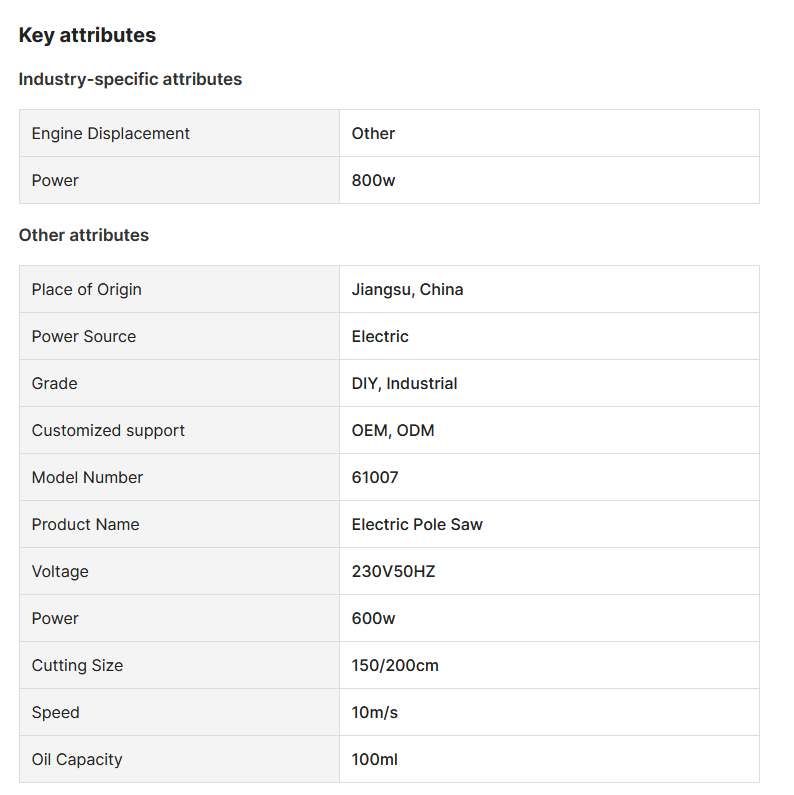Click the 61007 model number value

click(375, 477)
